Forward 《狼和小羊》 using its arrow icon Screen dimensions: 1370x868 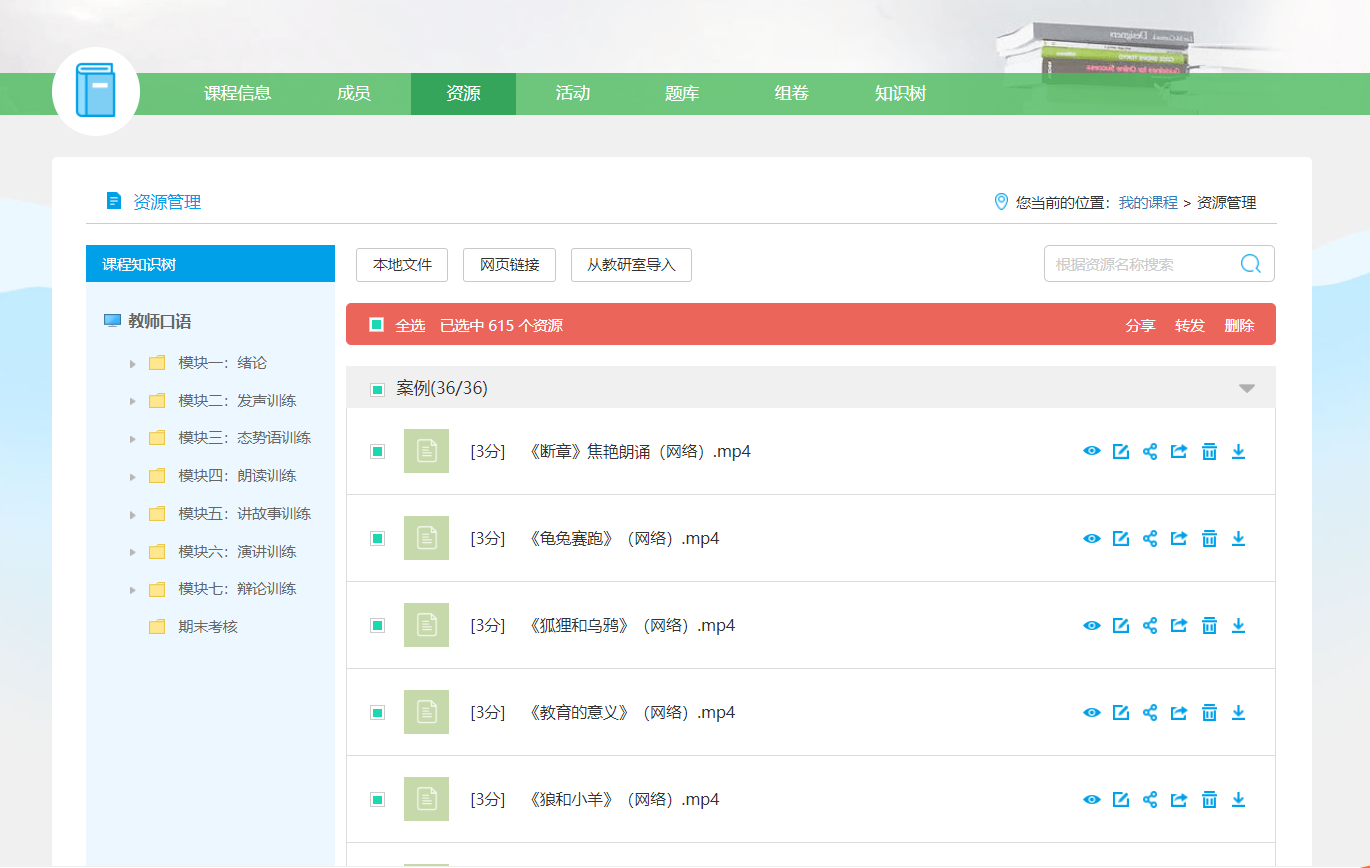[x=1179, y=799]
